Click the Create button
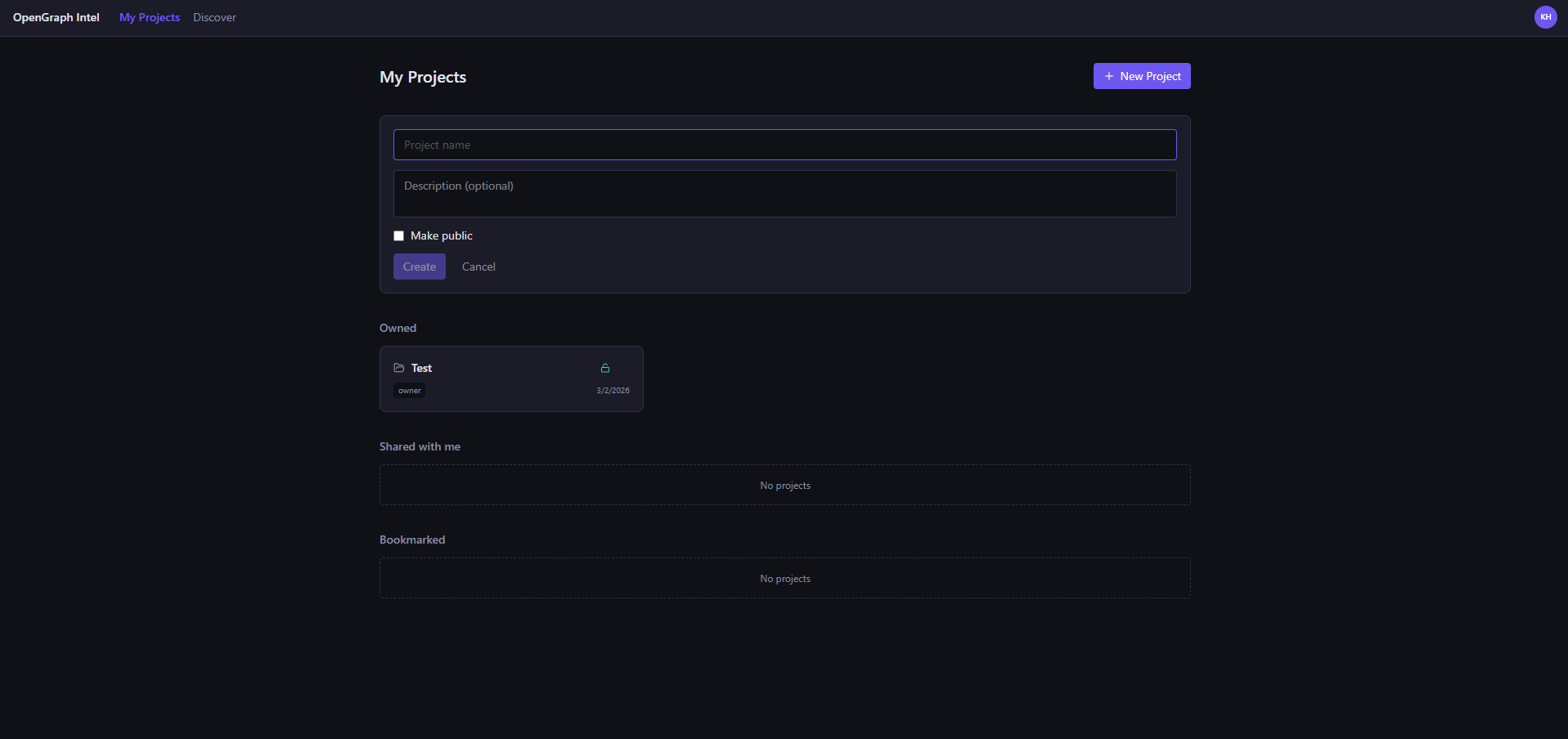 click(x=419, y=266)
